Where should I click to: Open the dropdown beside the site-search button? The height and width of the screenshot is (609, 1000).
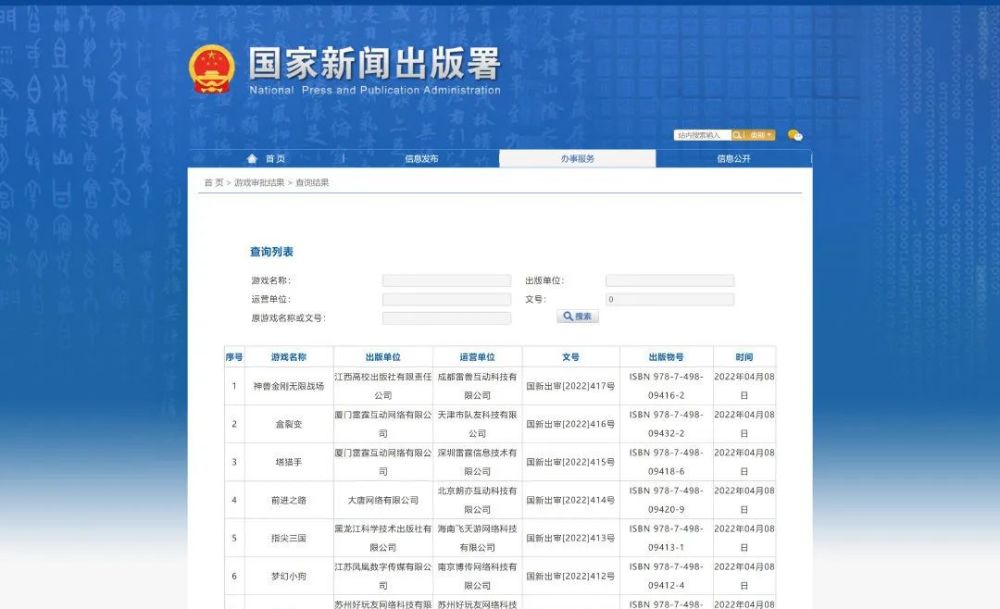coord(760,135)
